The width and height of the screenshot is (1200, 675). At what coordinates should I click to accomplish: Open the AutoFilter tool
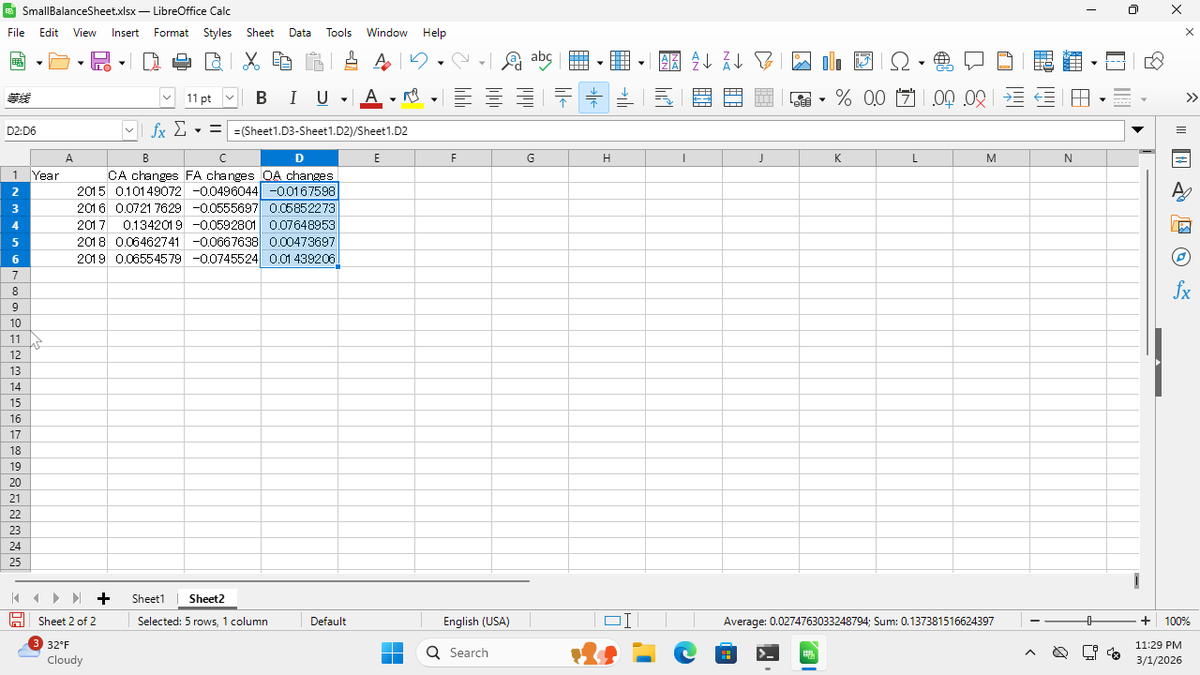(765, 62)
